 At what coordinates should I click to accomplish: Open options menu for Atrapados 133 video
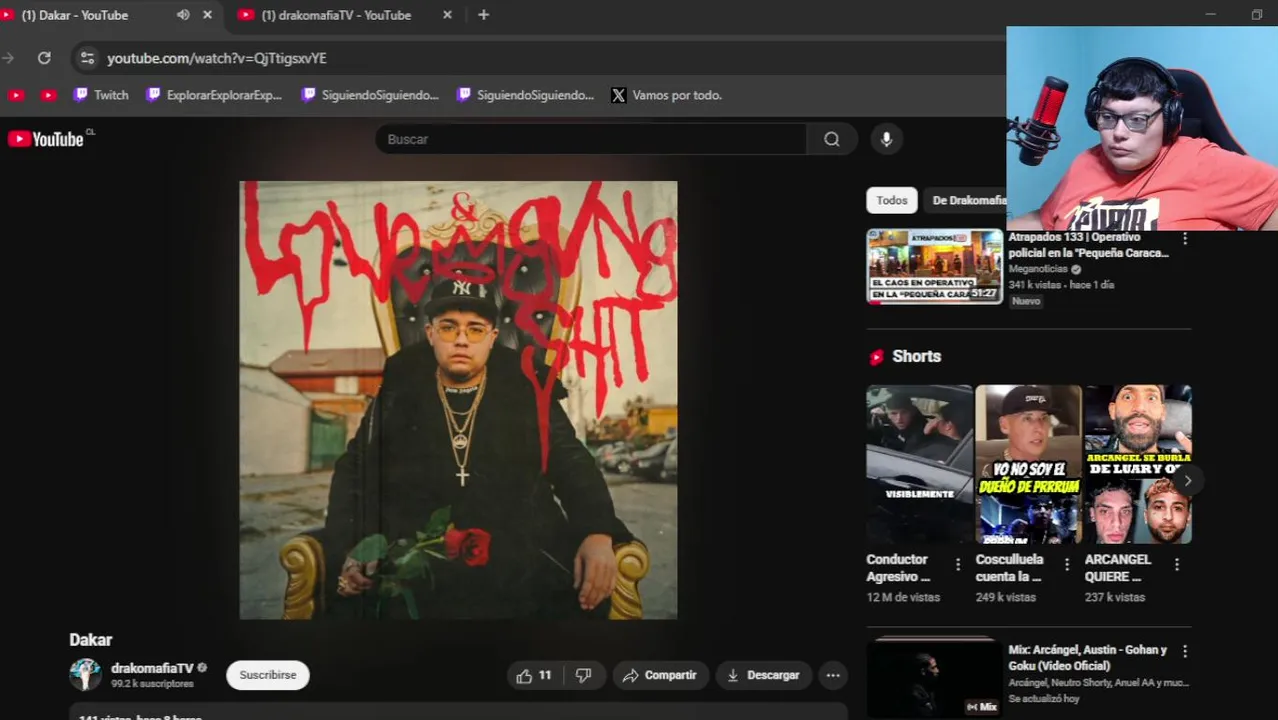(1185, 239)
